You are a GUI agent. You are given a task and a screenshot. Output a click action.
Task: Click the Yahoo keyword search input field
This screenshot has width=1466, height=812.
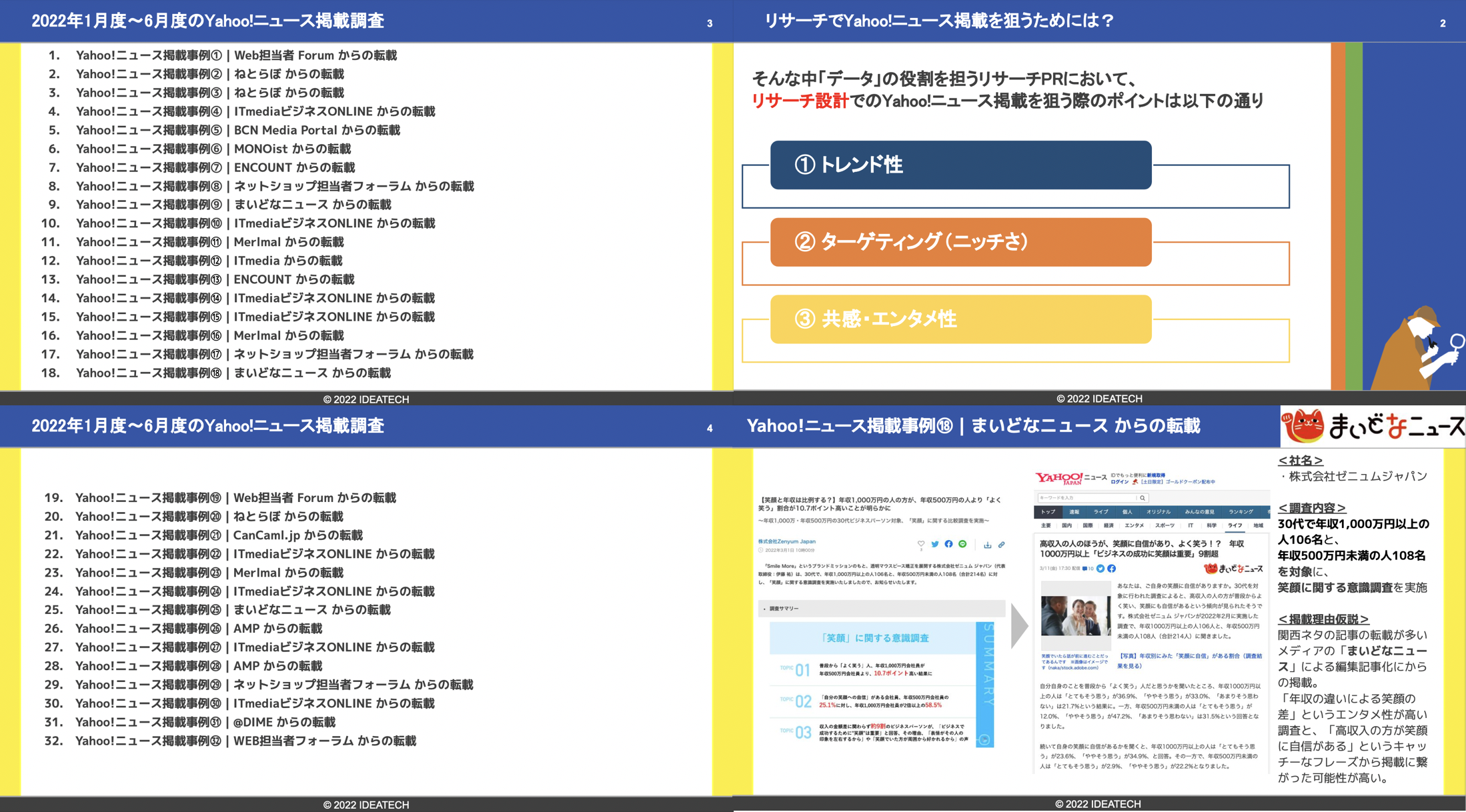(1086, 498)
